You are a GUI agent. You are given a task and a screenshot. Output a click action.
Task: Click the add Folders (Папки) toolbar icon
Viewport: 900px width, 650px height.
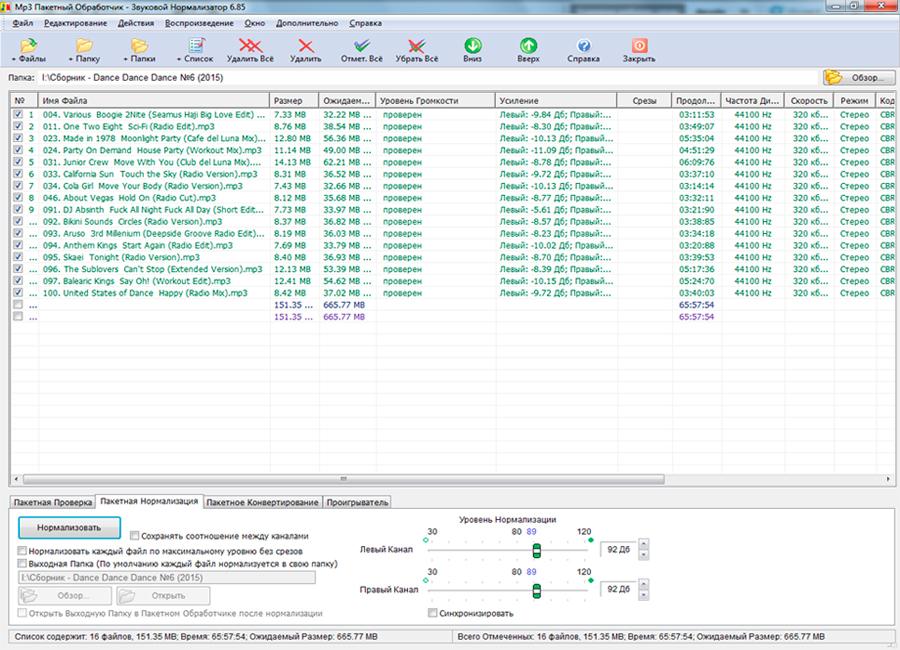coord(139,46)
